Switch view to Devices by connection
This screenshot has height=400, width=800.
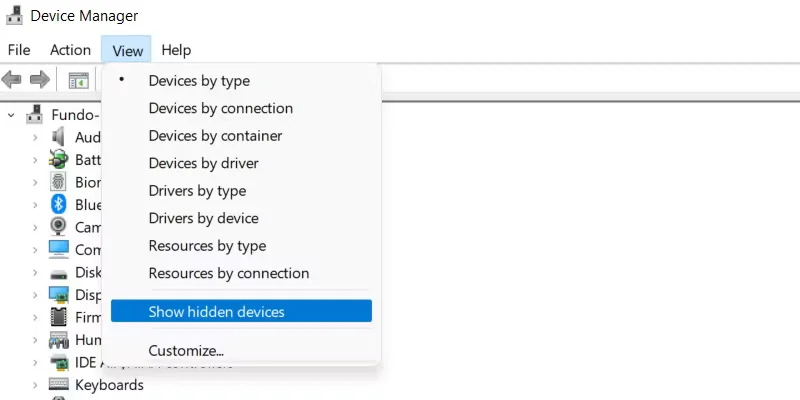coord(220,108)
